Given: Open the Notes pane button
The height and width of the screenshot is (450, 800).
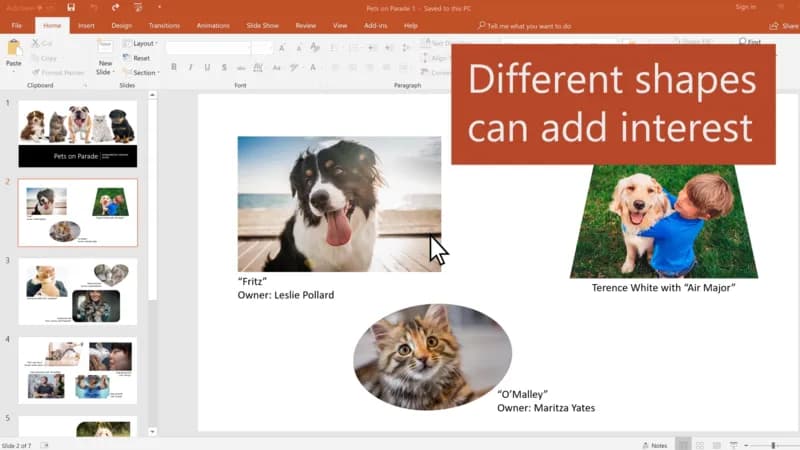Looking at the screenshot, I should pos(655,445).
